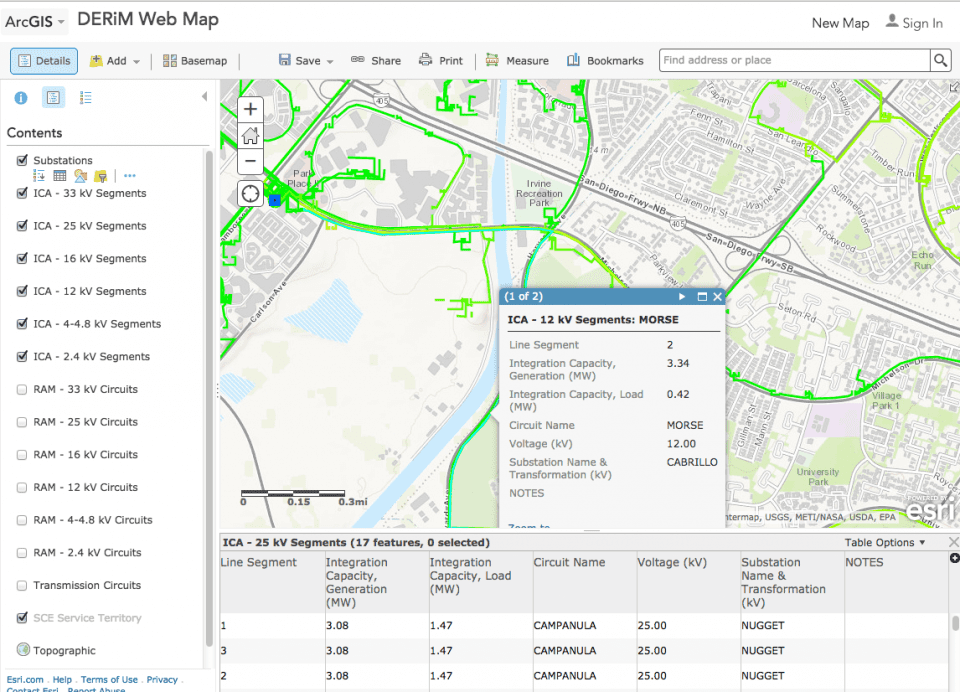
Task: Enable the RAM - 12 kV Circuits layer
Action: click(x=22, y=487)
